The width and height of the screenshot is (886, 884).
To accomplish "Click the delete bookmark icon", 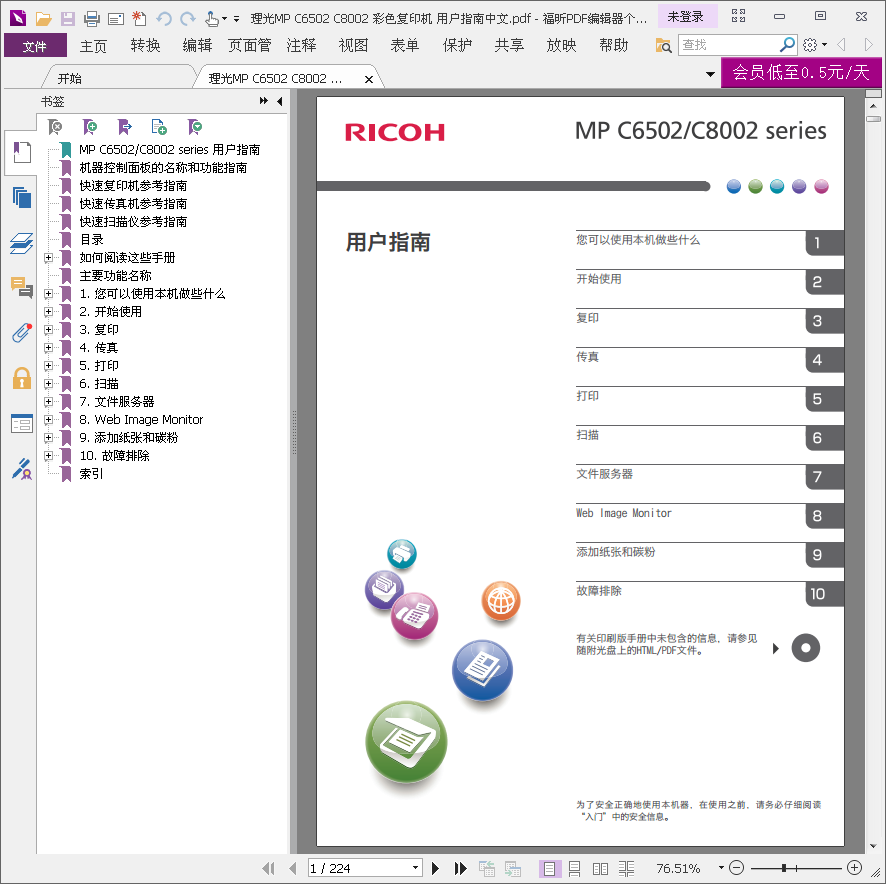I will coord(55,127).
